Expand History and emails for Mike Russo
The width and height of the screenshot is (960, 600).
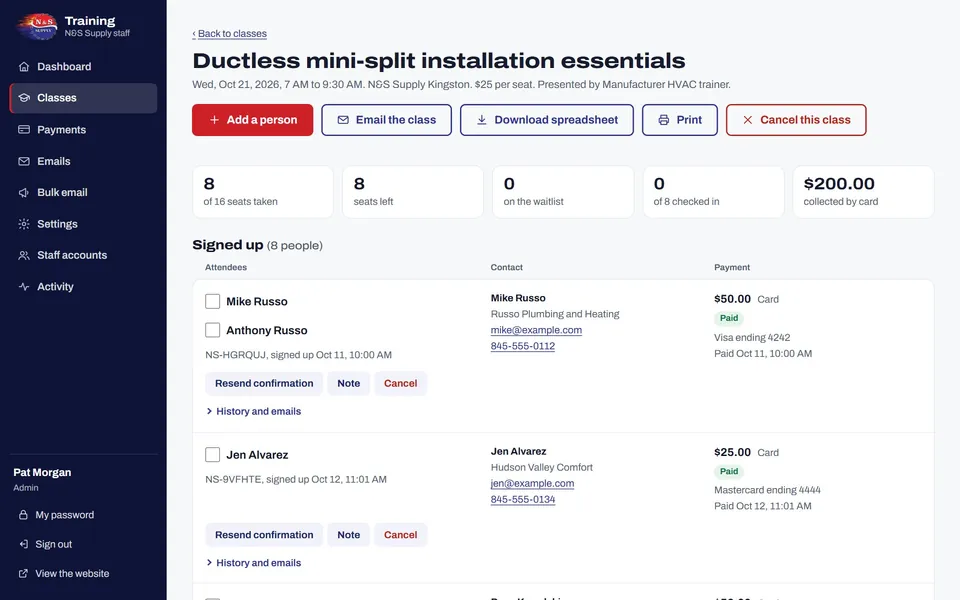tap(253, 411)
